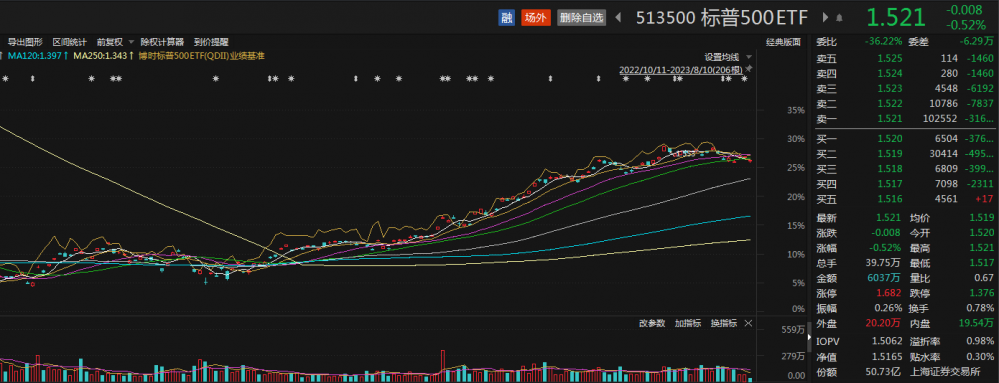Click the 金额 value 6037万
Screen dimensions: 999x383
pos(885,278)
